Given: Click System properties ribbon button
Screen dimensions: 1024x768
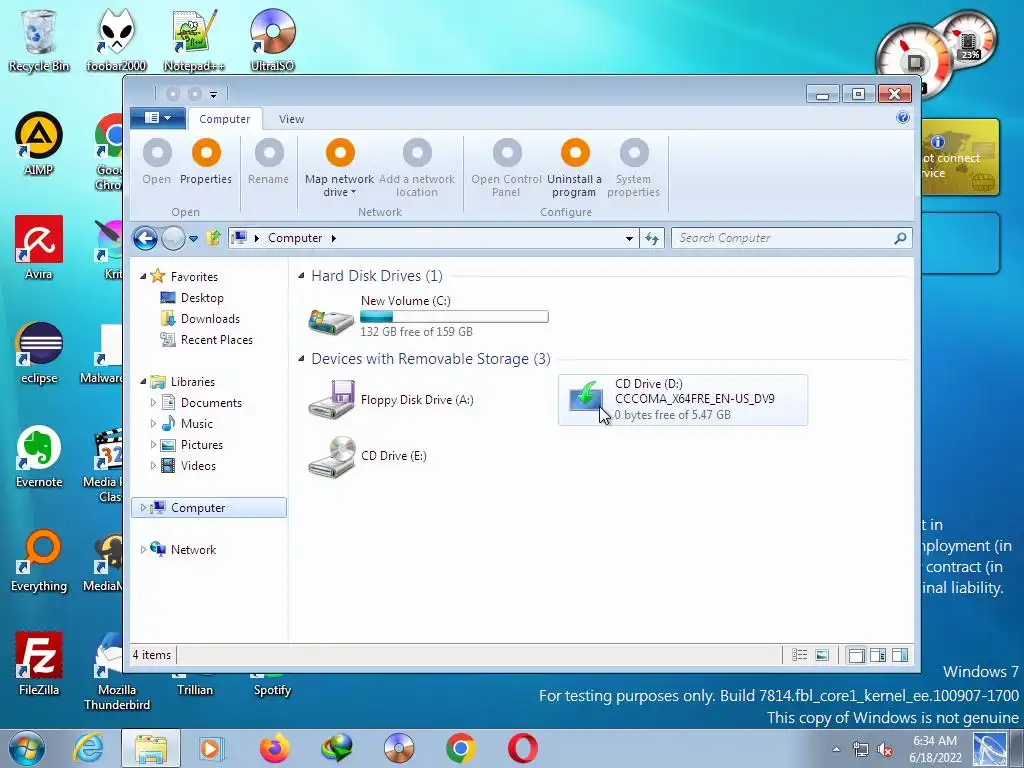Looking at the screenshot, I should (633, 168).
